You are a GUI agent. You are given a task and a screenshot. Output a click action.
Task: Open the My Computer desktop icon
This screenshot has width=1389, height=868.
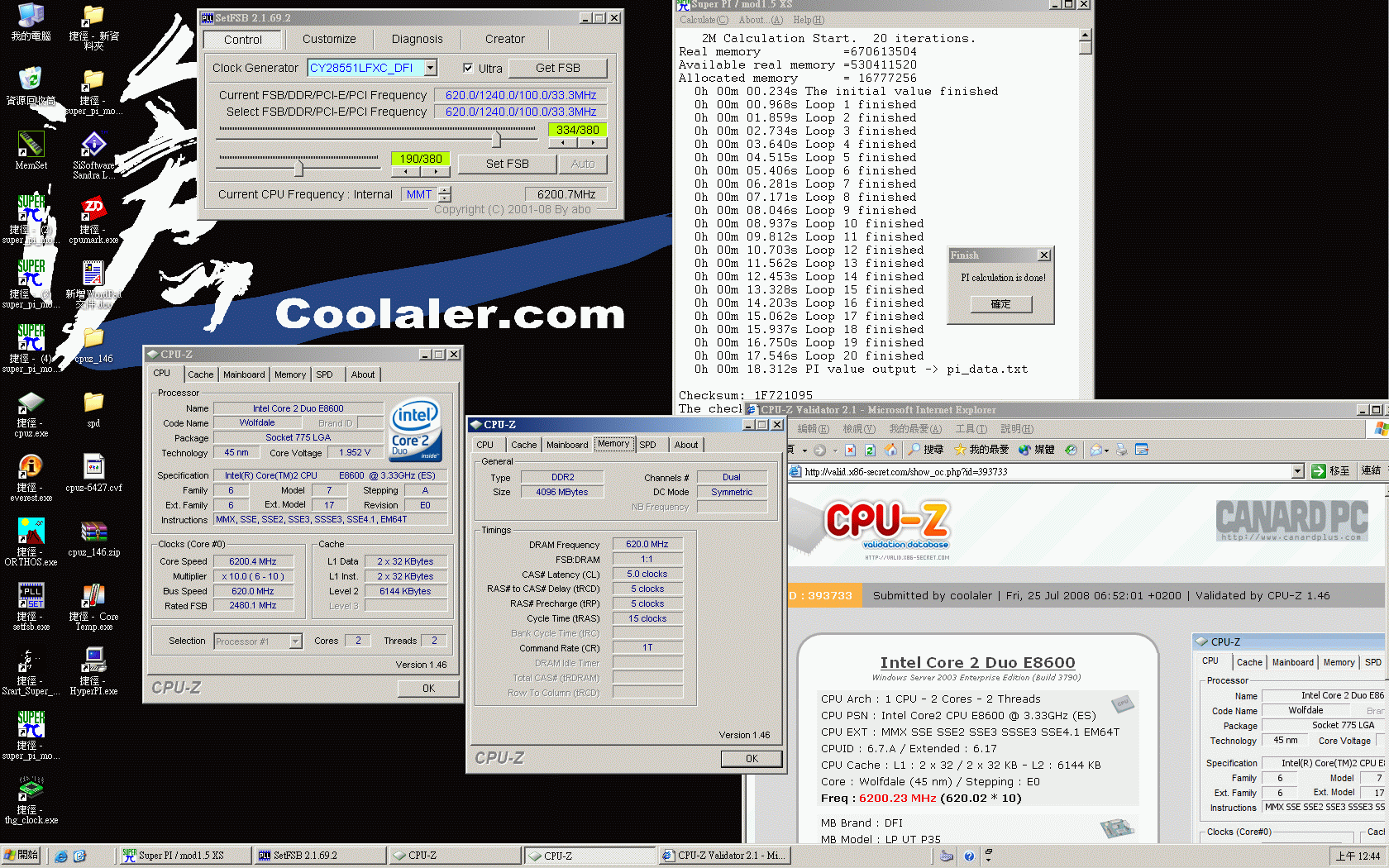(x=31, y=17)
